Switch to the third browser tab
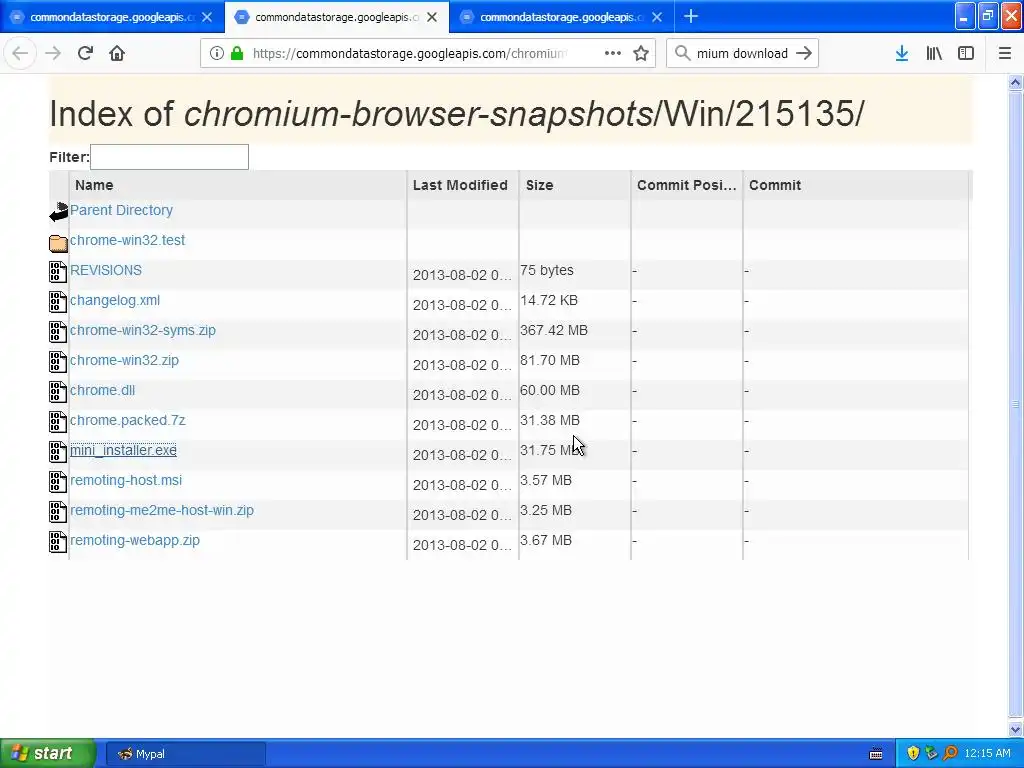 (x=562, y=17)
